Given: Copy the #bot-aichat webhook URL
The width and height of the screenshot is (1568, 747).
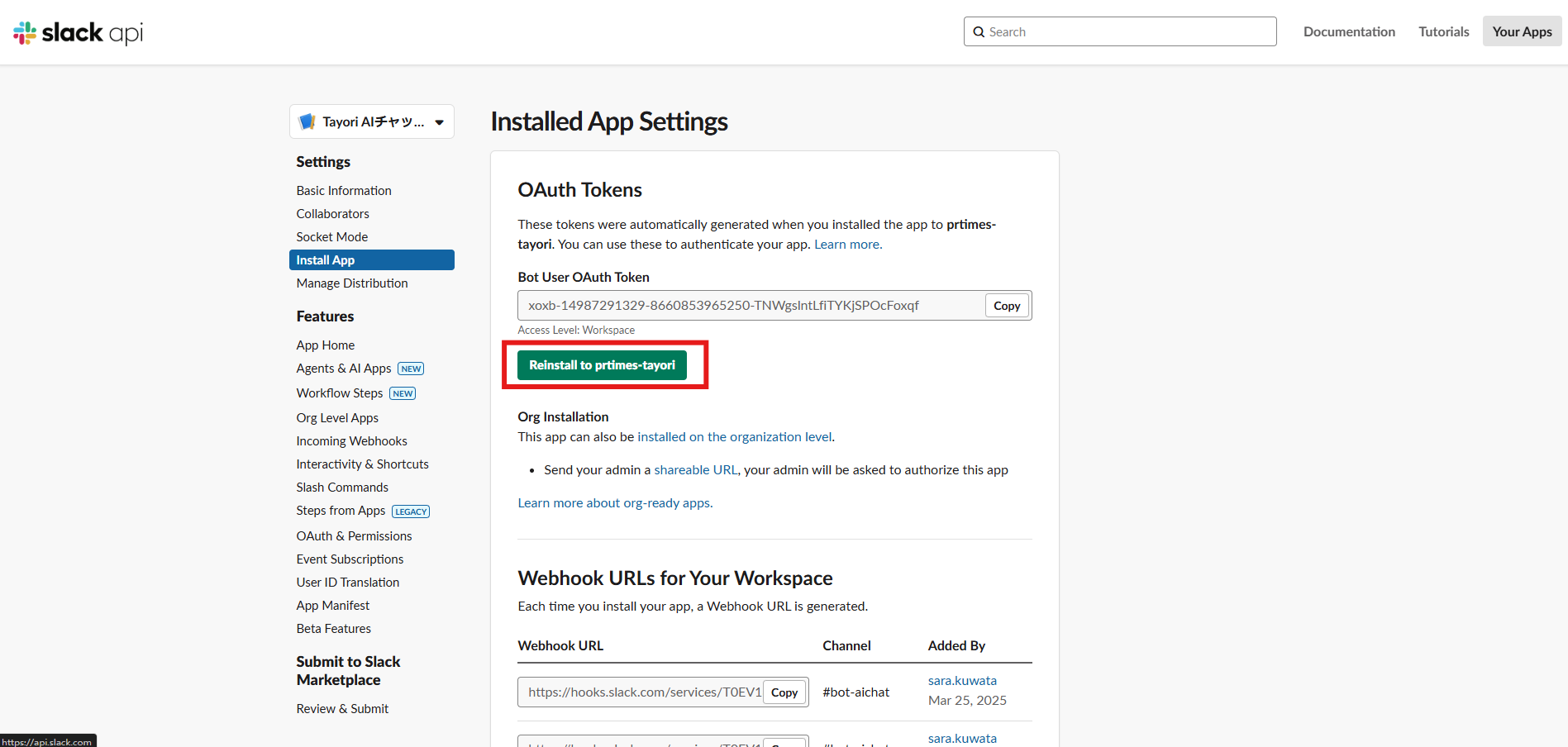Looking at the screenshot, I should [784, 692].
